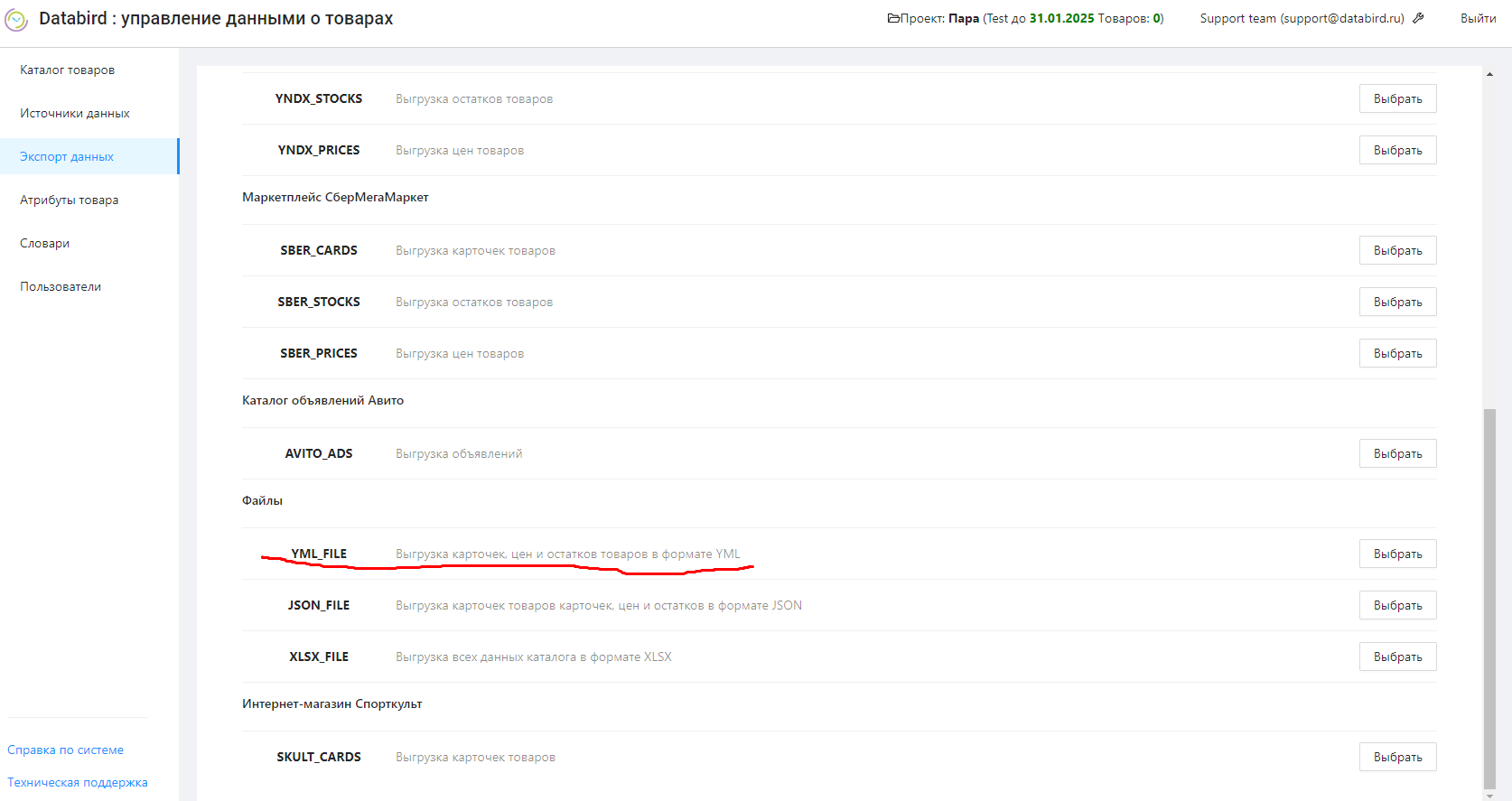The width and height of the screenshot is (1512, 801).
Task: Open Атрибуты товара page
Action: pyautogui.click(x=70, y=200)
